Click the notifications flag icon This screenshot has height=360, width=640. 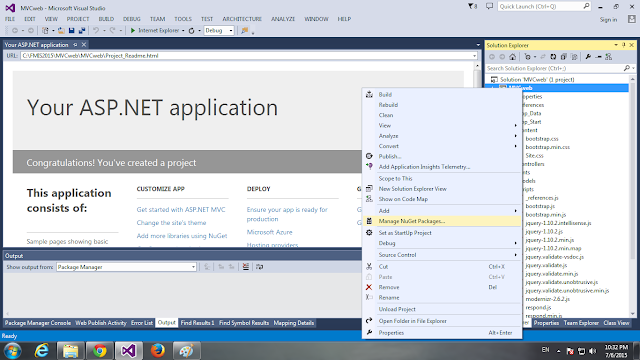(x=472, y=7)
